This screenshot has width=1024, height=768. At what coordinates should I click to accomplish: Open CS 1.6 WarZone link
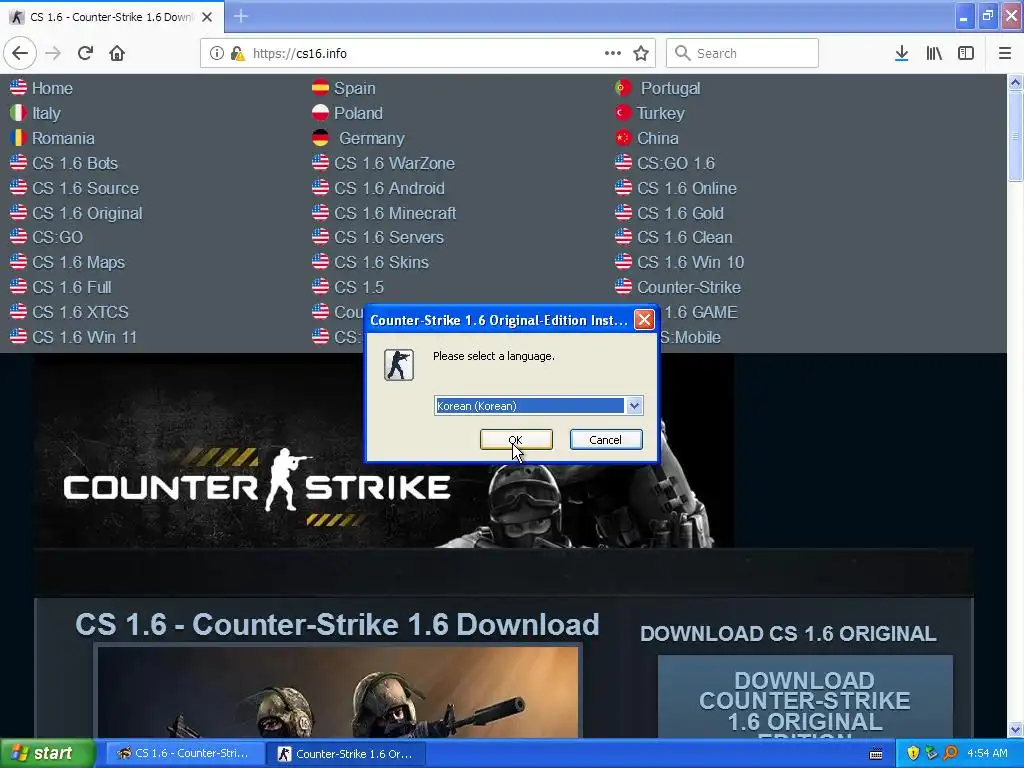point(394,163)
